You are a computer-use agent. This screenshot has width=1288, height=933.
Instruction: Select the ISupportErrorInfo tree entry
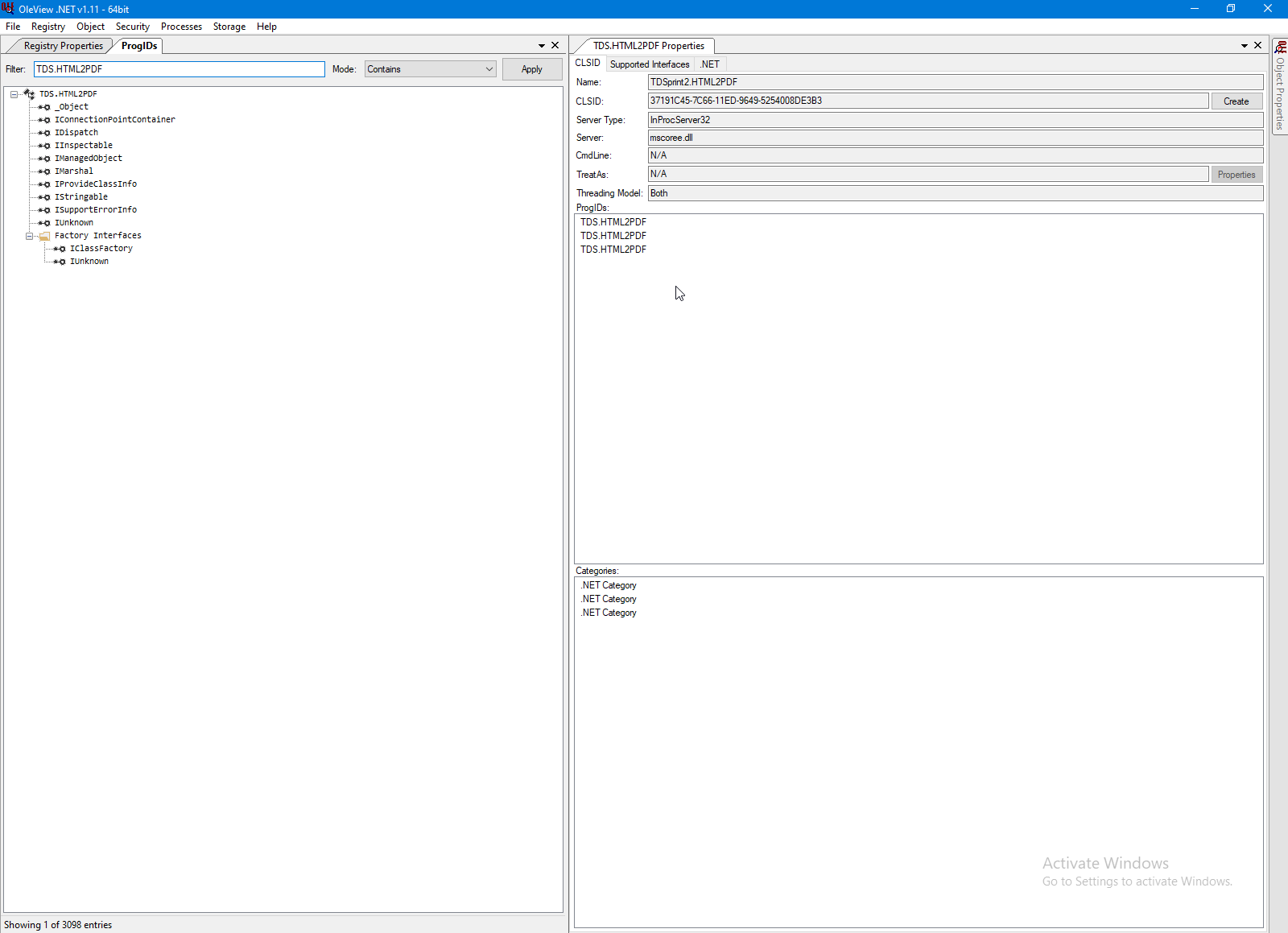pos(96,210)
